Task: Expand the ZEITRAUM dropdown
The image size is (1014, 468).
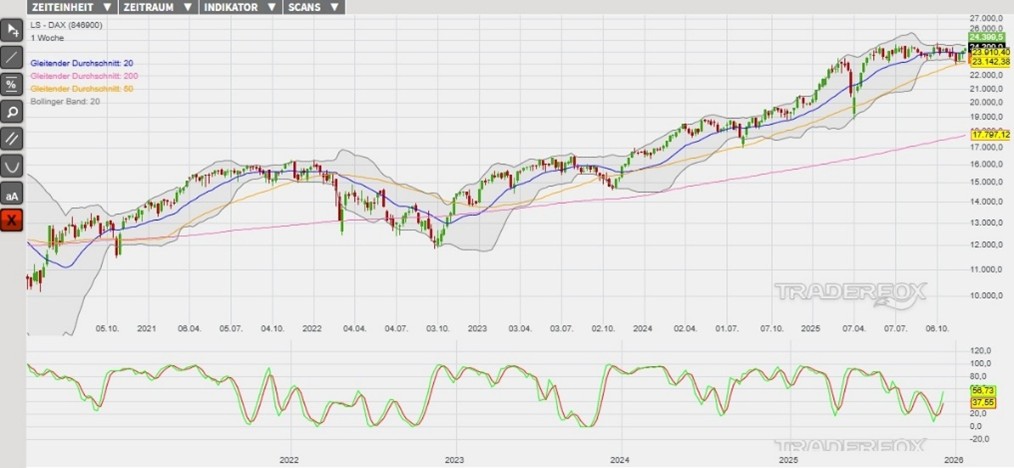Action: click(x=157, y=7)
